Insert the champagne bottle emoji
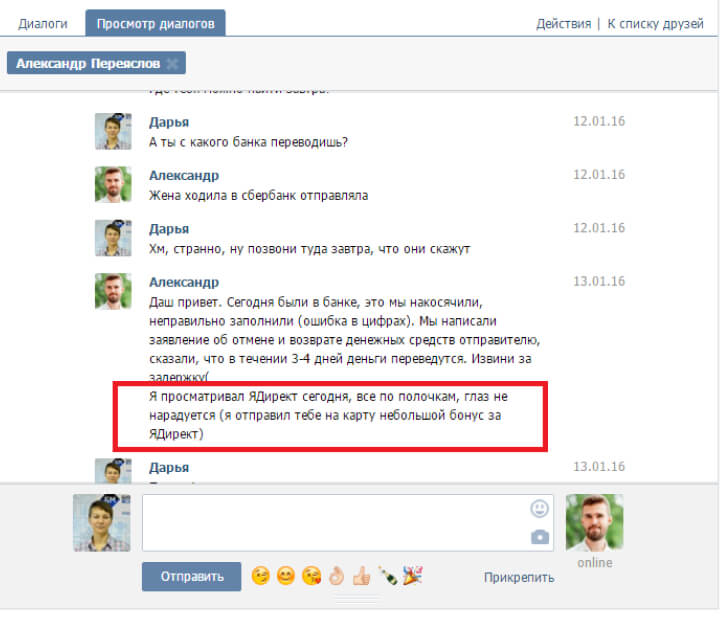This screenshot has height=622, width=725. click(387, 576)
